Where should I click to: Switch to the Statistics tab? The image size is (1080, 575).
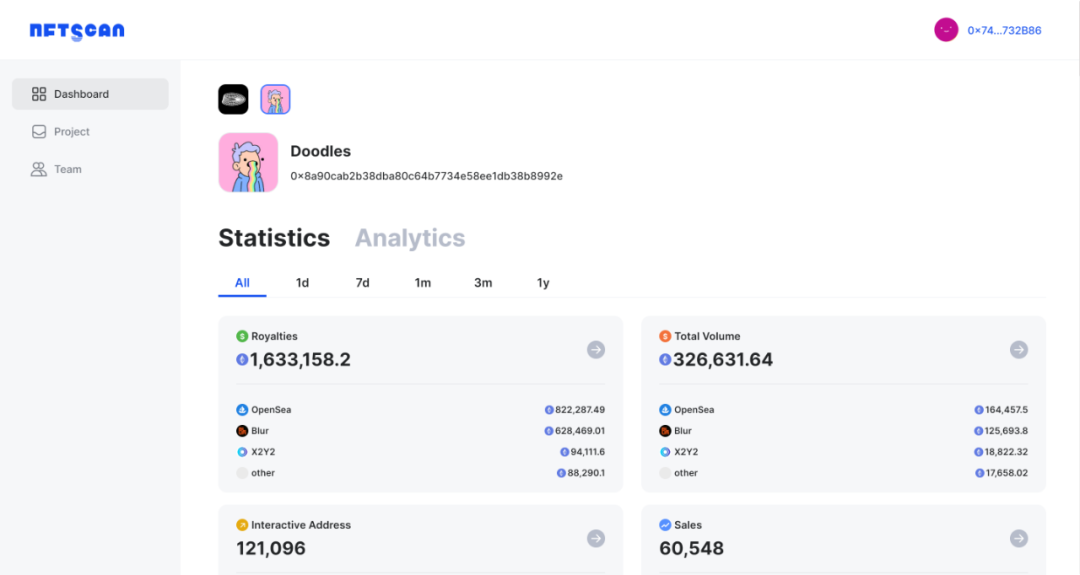pyautogui.click(x=274, y=238)
